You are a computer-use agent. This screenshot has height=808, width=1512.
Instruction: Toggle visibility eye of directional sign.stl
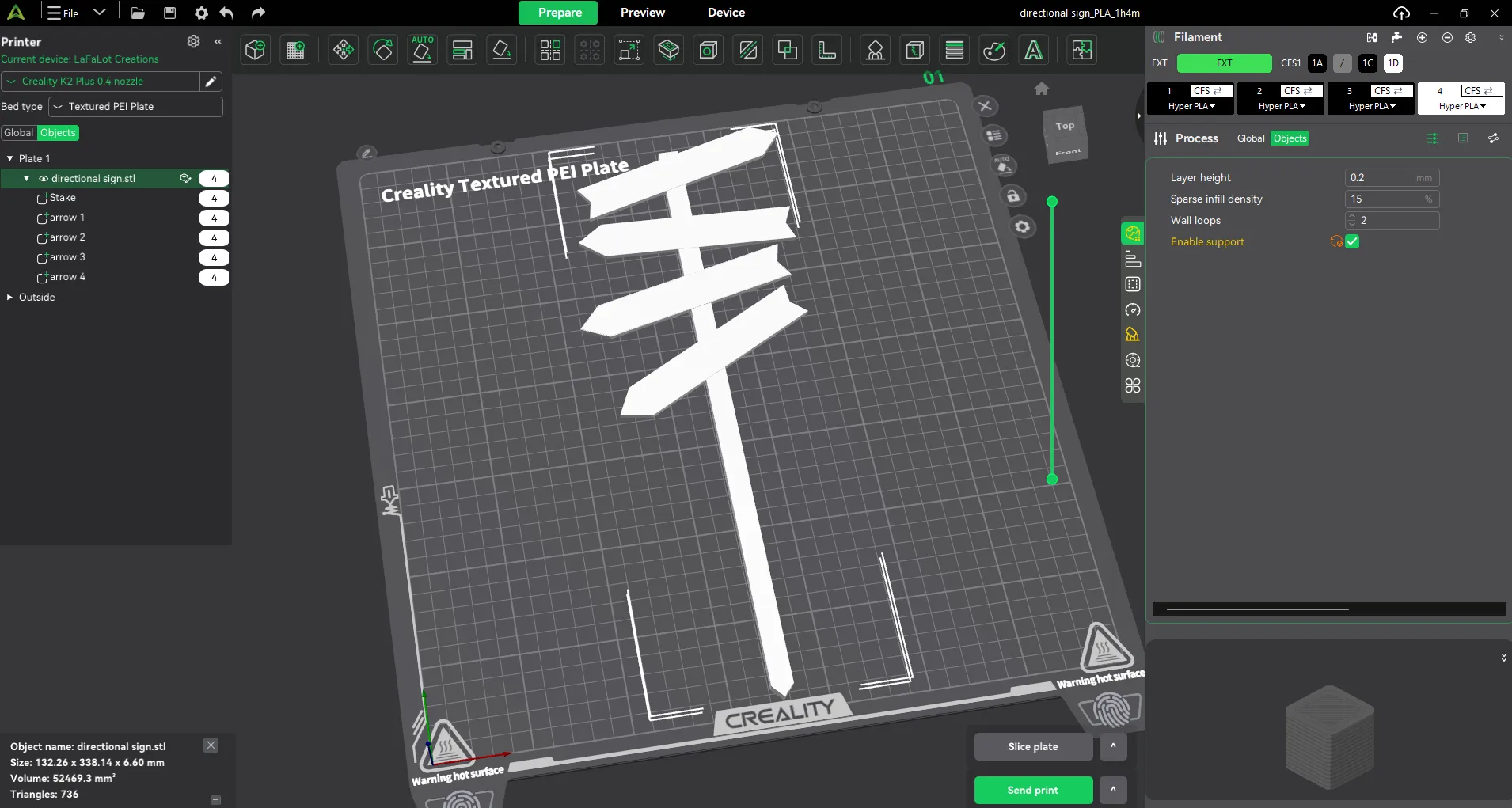(44, 179)
